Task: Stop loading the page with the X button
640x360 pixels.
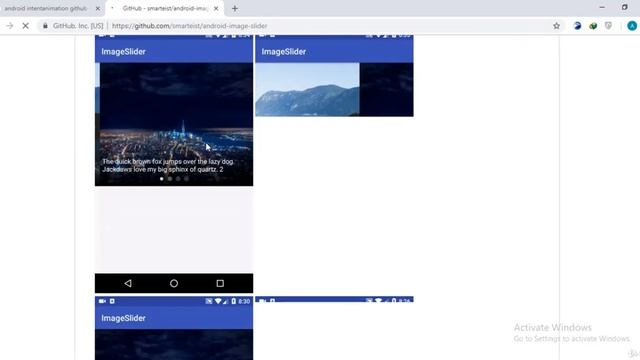Action: pyautogui.click(x=25, y=26)
